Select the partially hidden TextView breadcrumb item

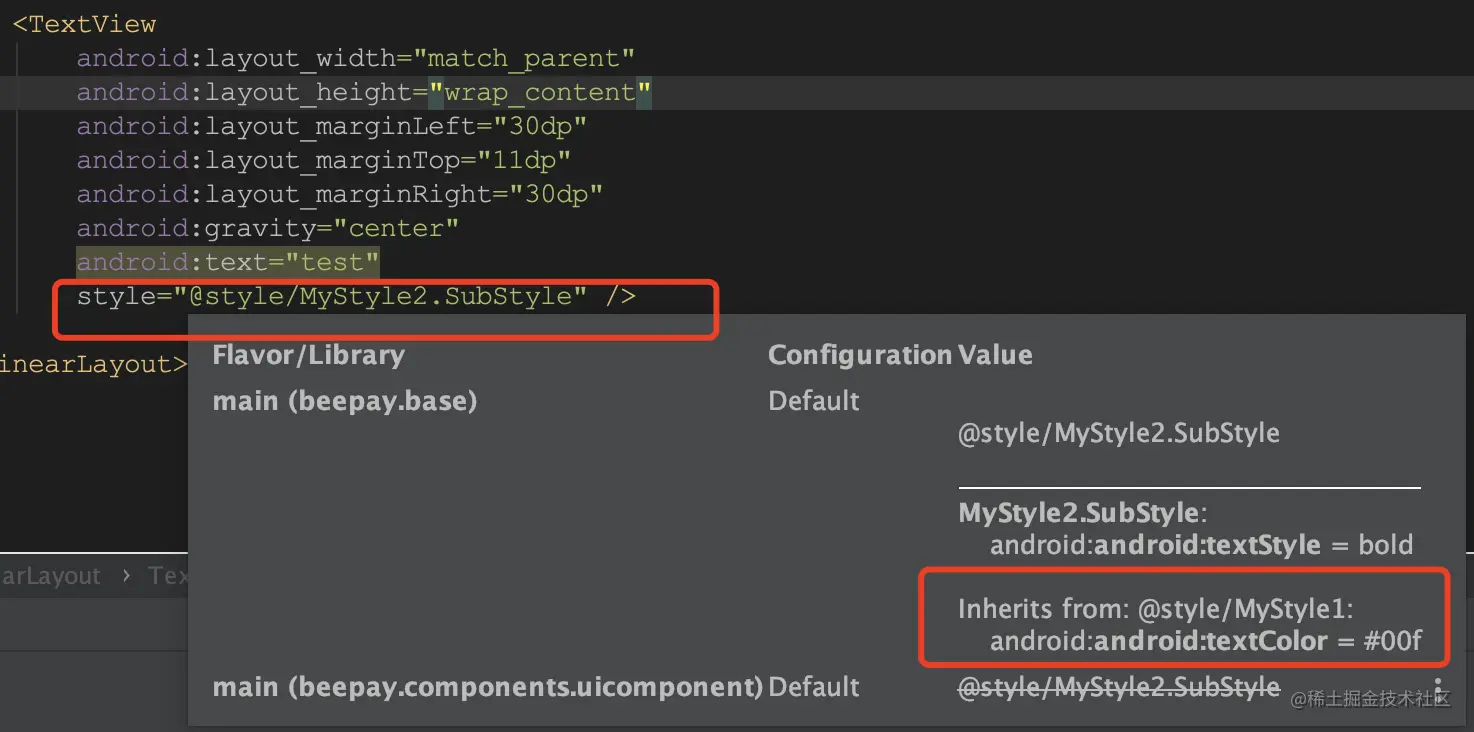pos(167,576)
